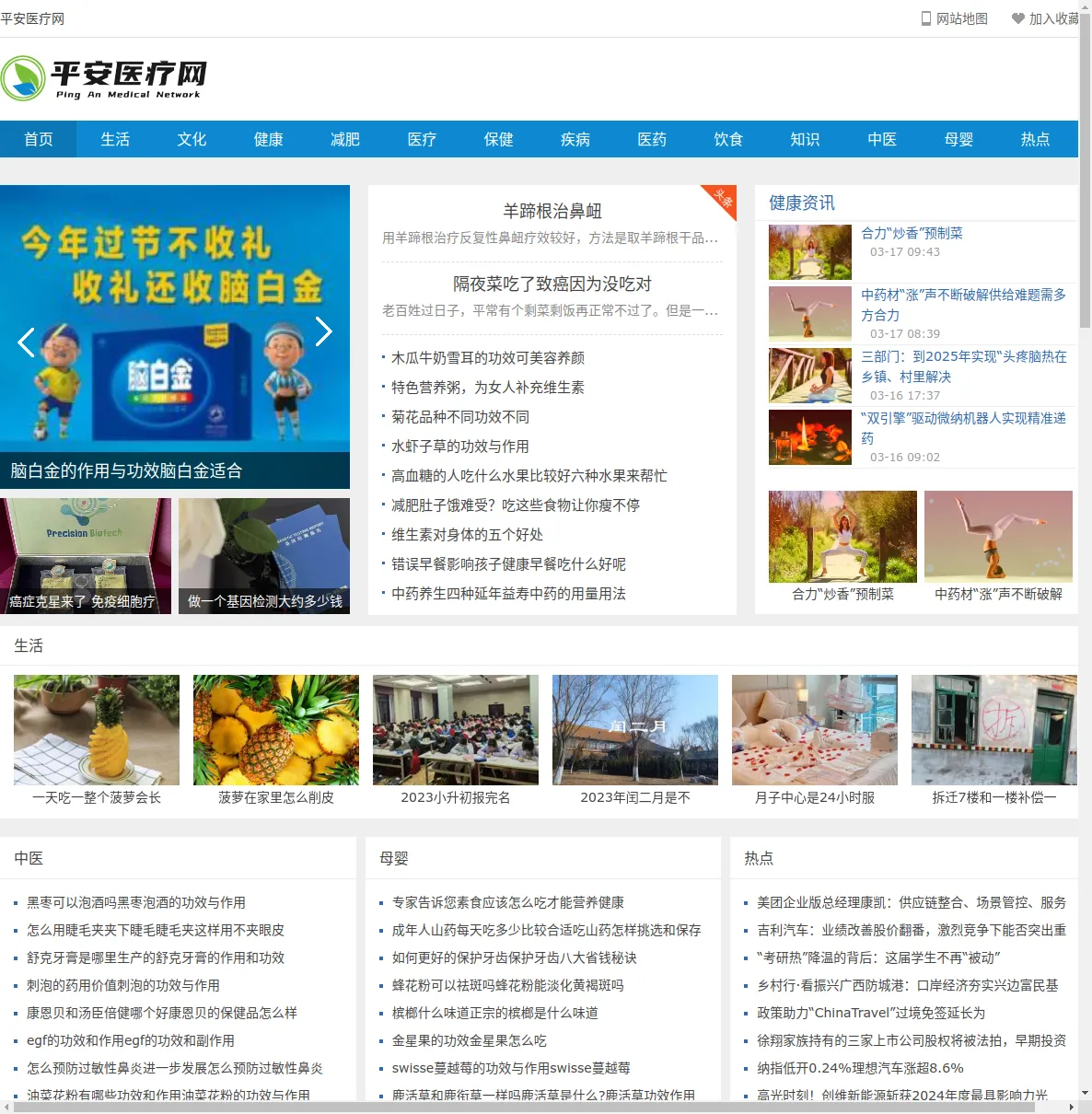
Task: Open headline 隔夜菜吃了致癌因为没吃对
Action: coord(552,284)
